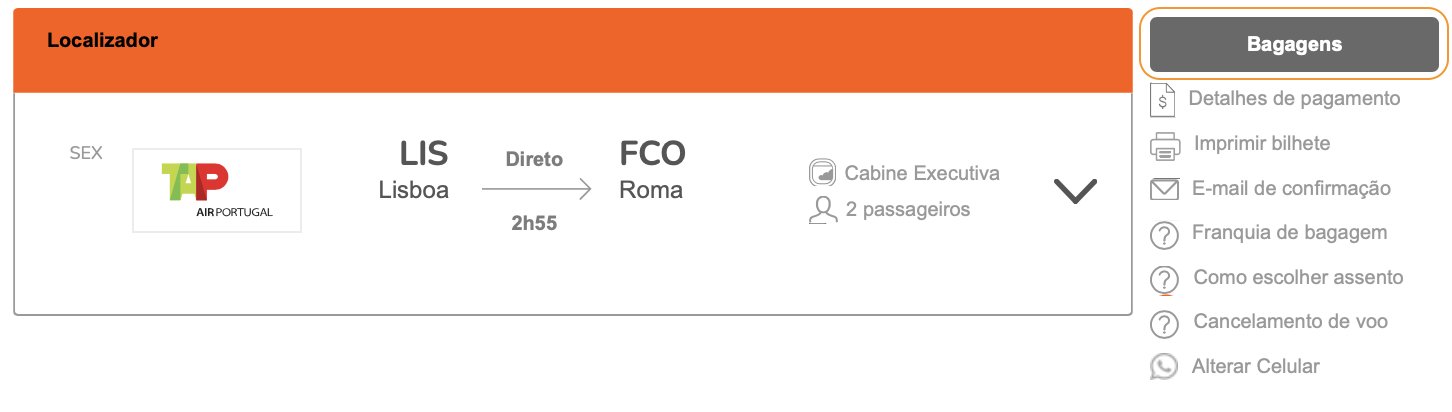
Task: Click the passengers person icon
Action: click(x=822, y=210)
